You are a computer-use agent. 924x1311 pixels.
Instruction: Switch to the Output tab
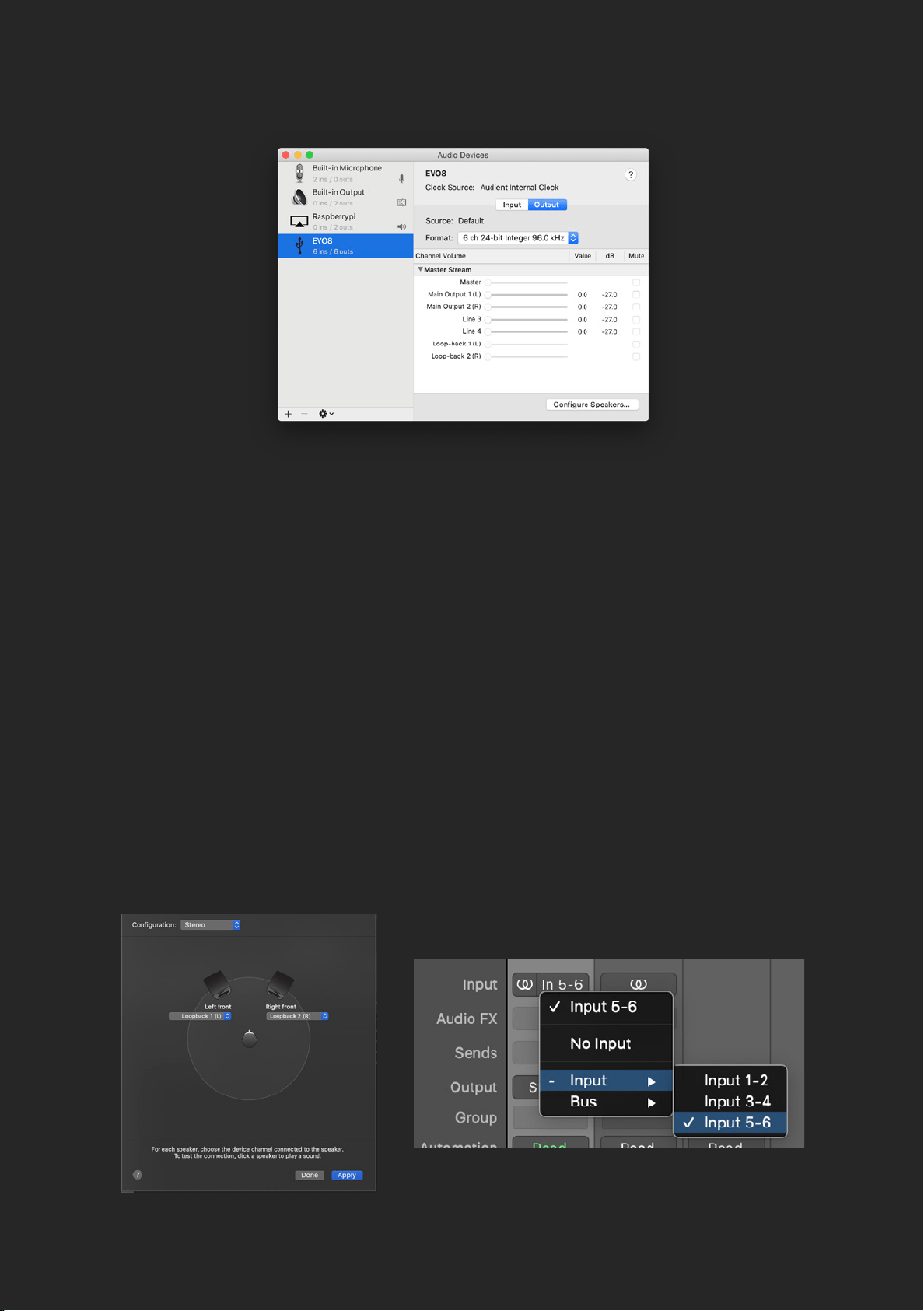tap(547, 205)
